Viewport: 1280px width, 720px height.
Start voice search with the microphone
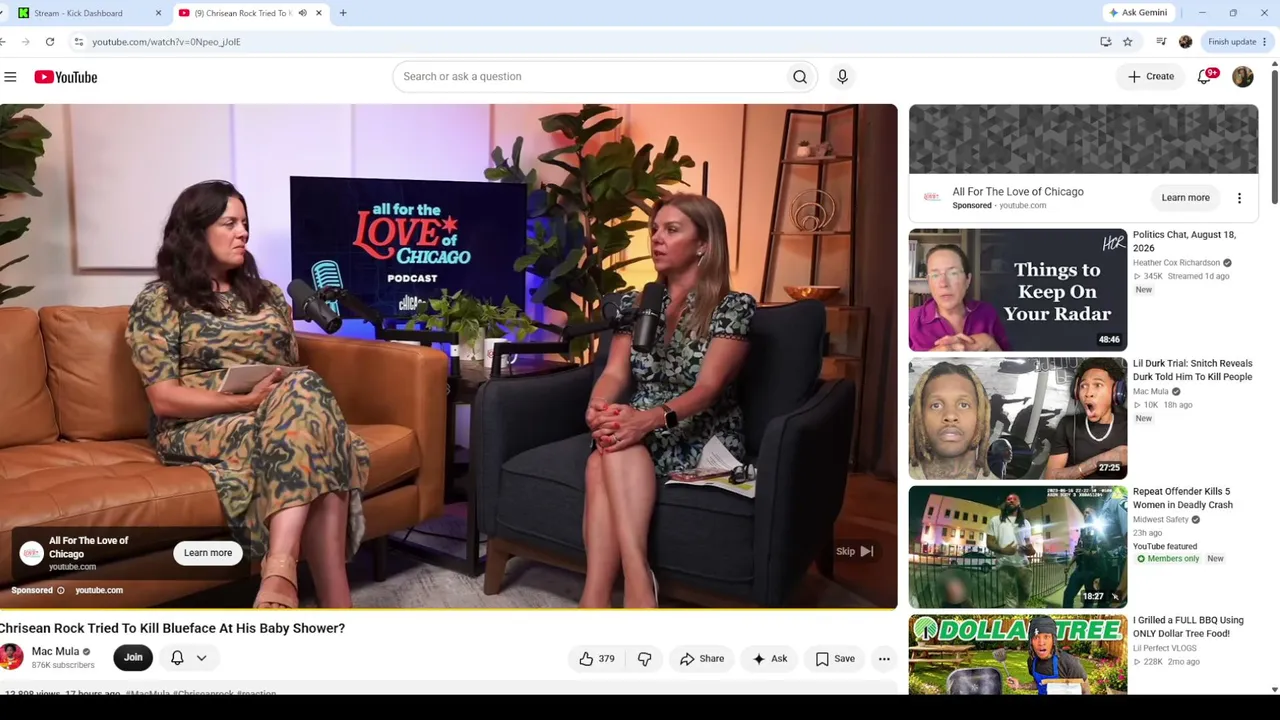pos(842,76)
